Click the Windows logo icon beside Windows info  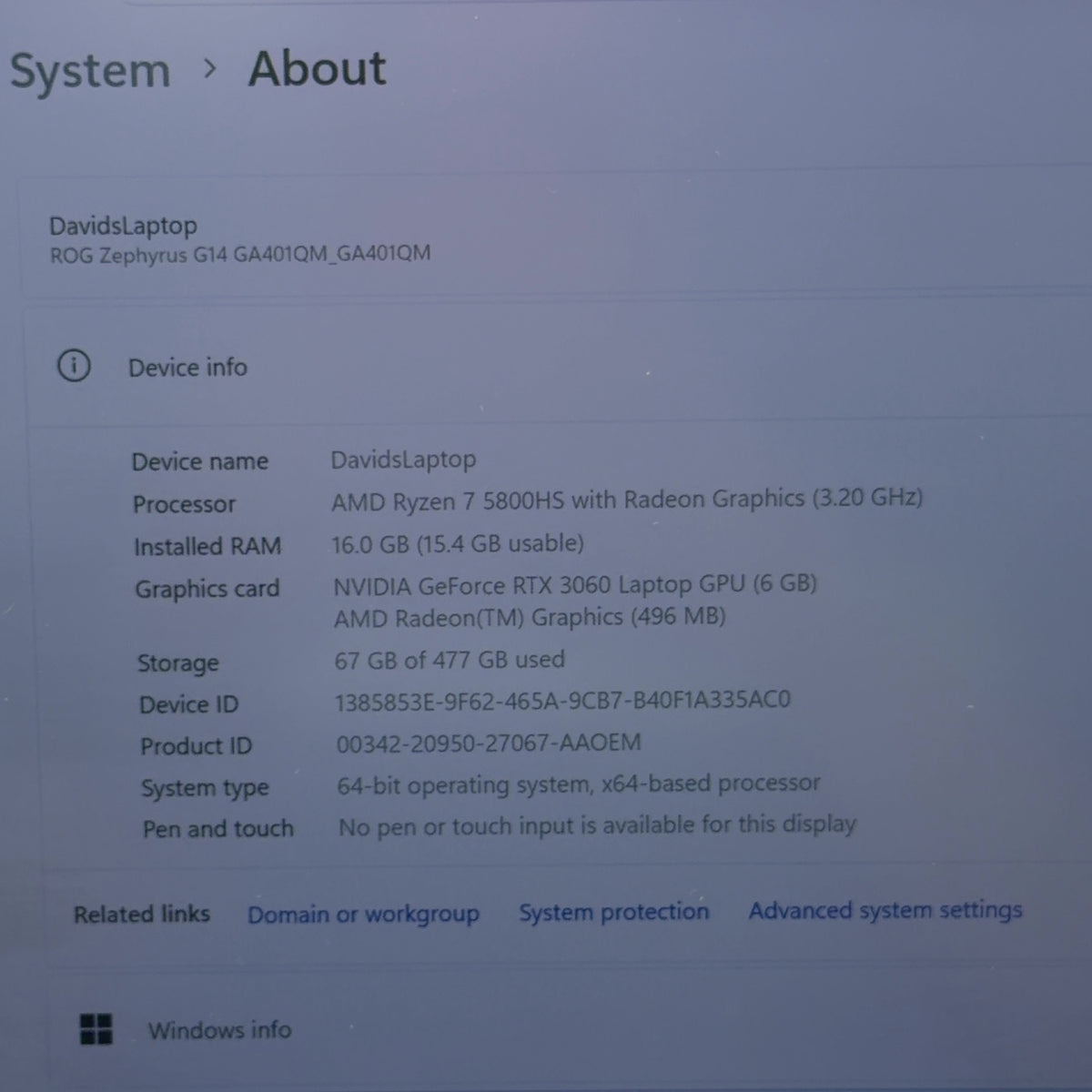[96, 1029]
